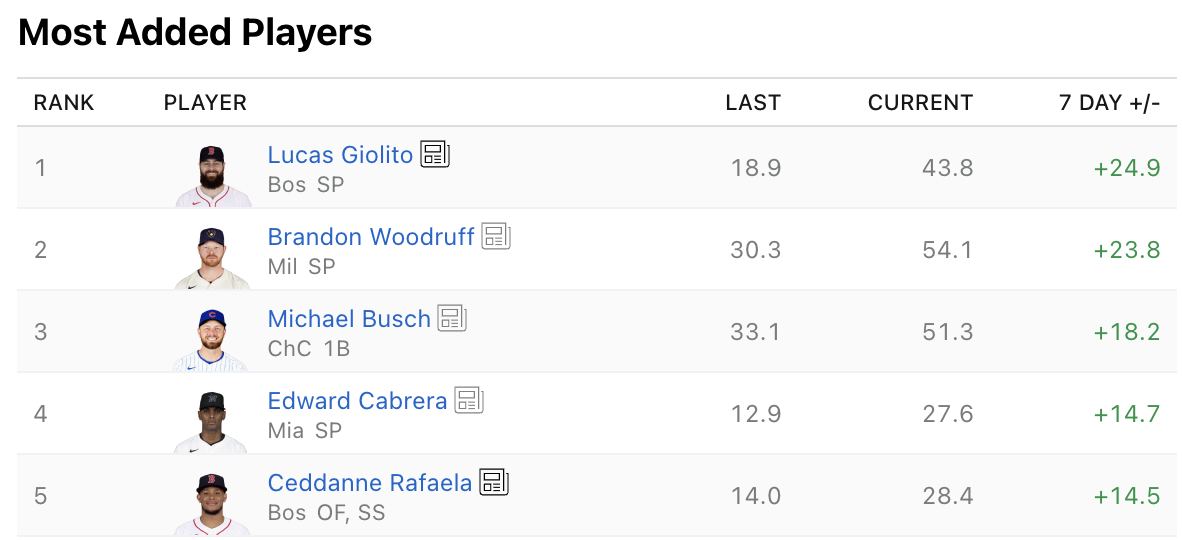1182x540 pixels.
Task: Click the CURRENT column header
Action: coord(920,103)
